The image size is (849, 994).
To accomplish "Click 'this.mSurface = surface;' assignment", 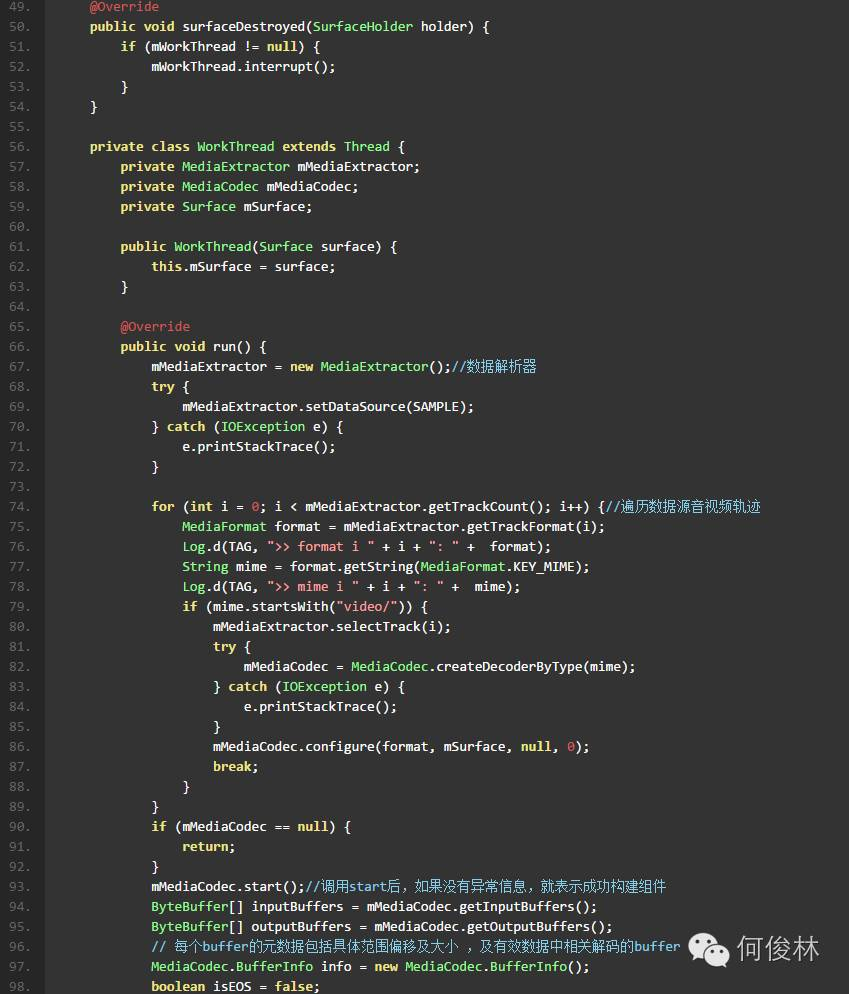I will 243,266.
